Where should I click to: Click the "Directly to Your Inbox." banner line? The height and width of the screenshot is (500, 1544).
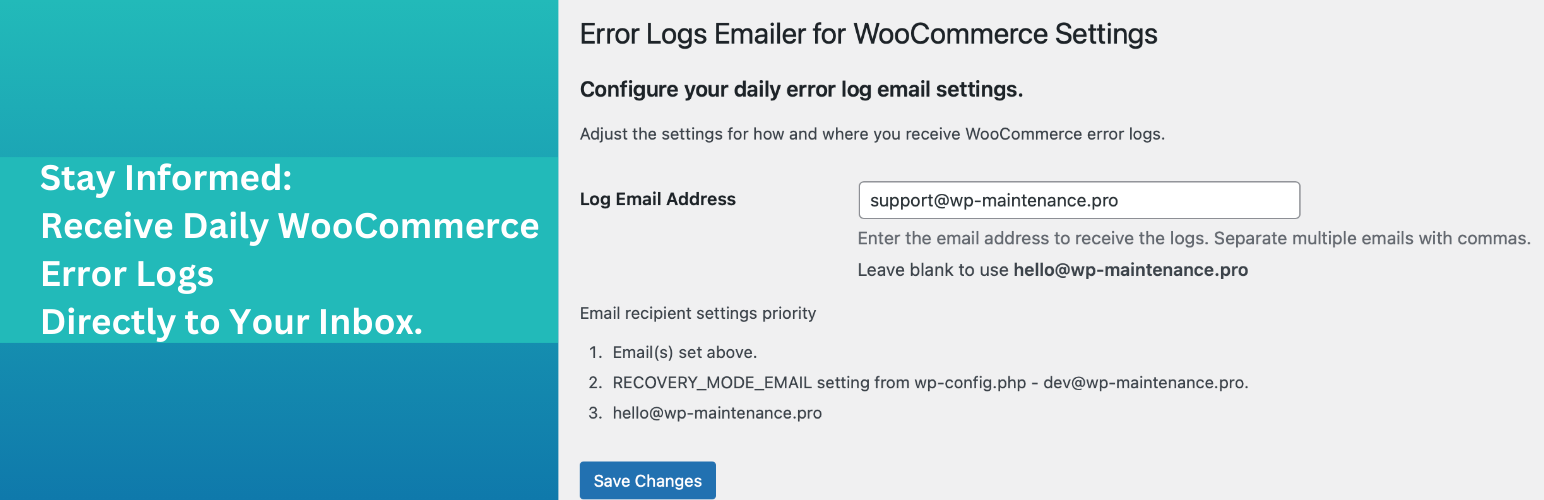[x=231, y=321]
